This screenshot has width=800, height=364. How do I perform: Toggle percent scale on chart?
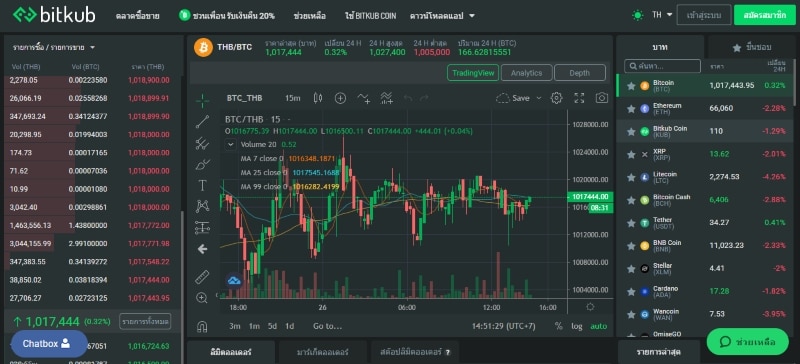tap(558, 326)
